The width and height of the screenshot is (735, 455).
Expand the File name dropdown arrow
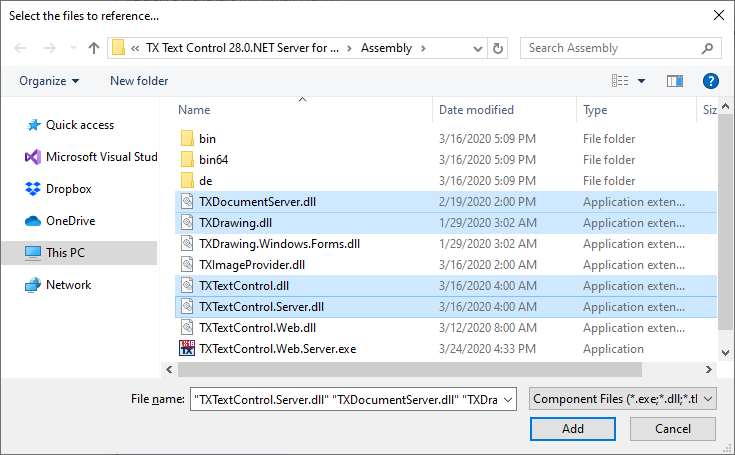(x=508, y=400)
